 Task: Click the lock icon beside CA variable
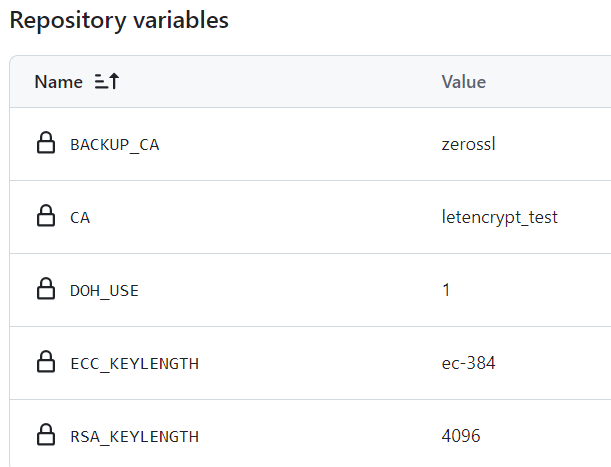click(x=46, y=215)
